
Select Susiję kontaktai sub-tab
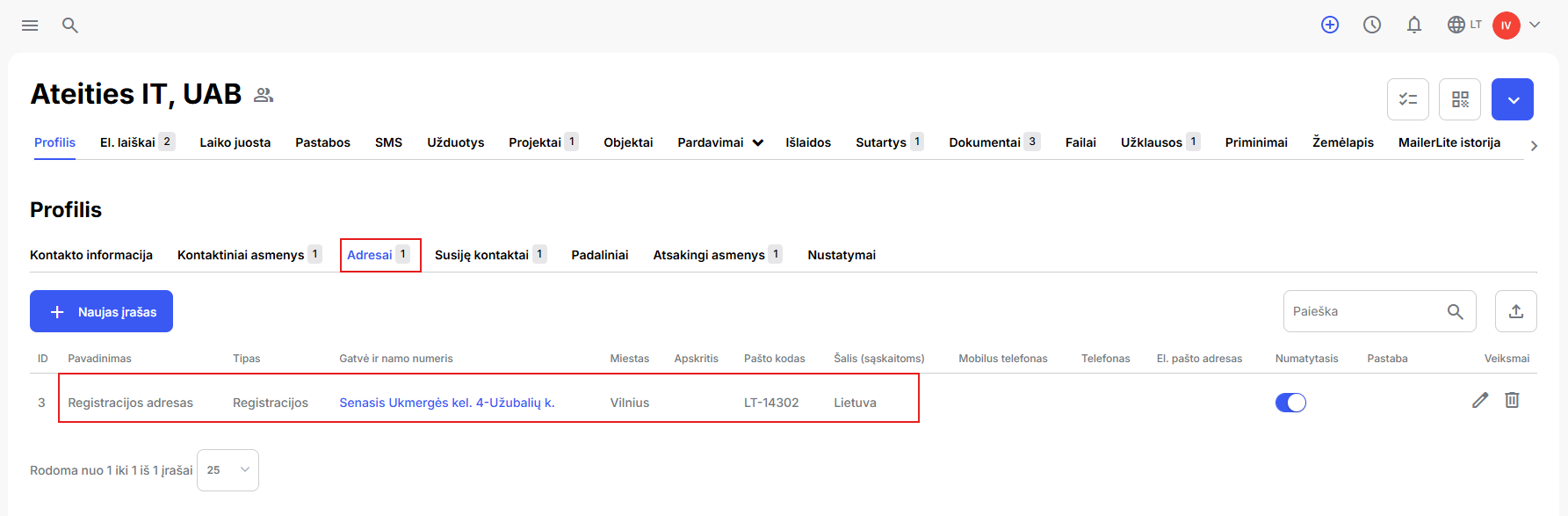point(490,255)
